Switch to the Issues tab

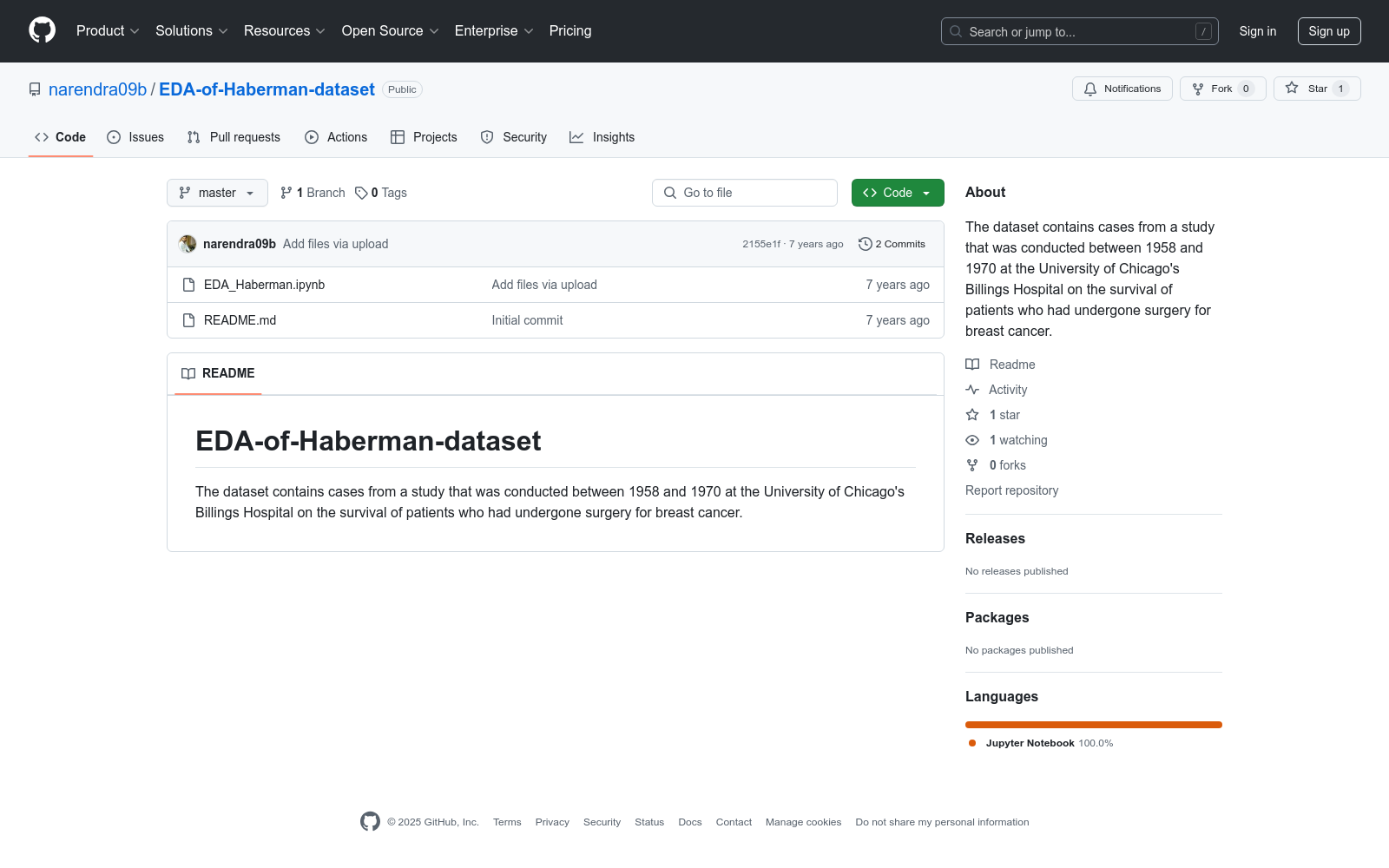(135, 137)
